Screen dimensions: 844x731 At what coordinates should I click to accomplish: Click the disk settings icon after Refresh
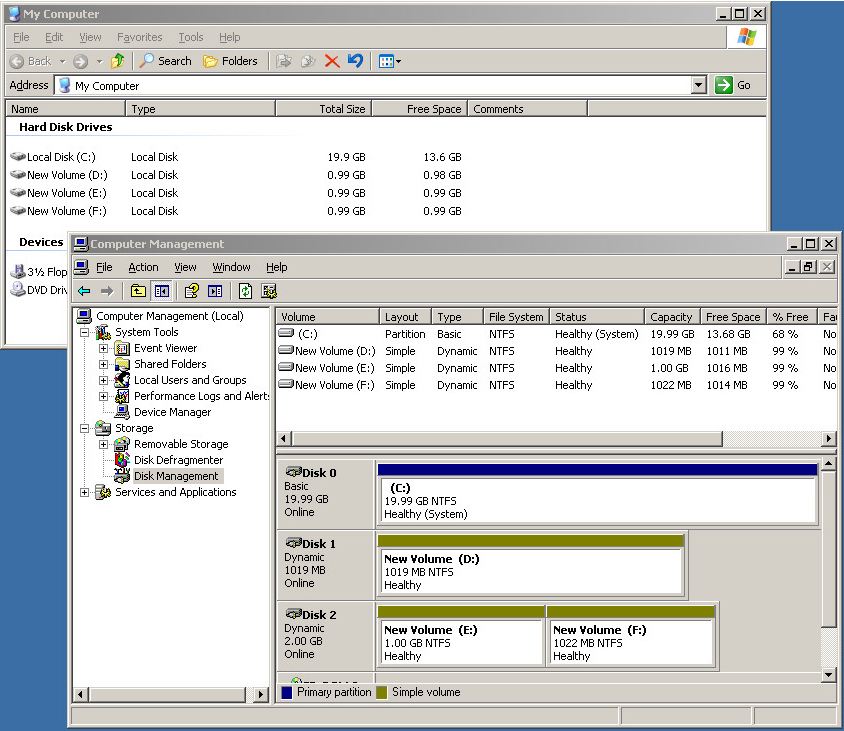point(269,291)
